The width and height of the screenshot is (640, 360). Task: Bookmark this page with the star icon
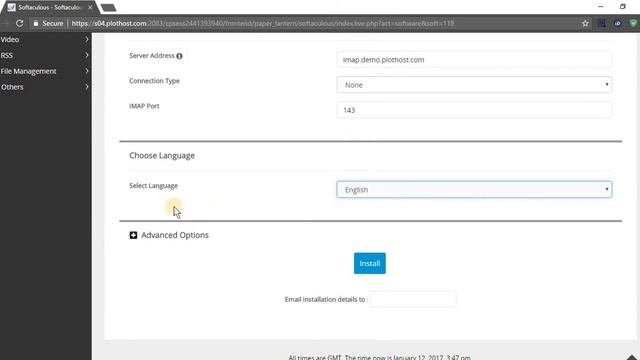[x=585, y=23]
